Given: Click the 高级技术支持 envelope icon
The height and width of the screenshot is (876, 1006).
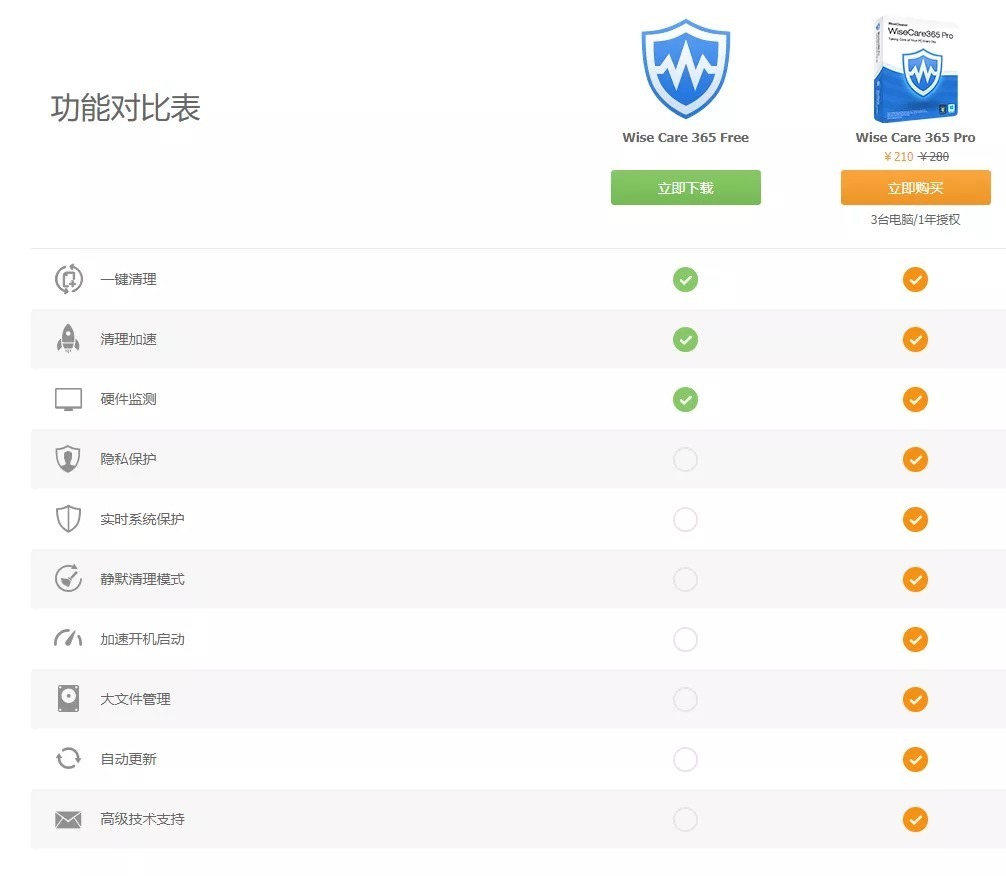Looking at the screenshot, I should tap(67, 819).
